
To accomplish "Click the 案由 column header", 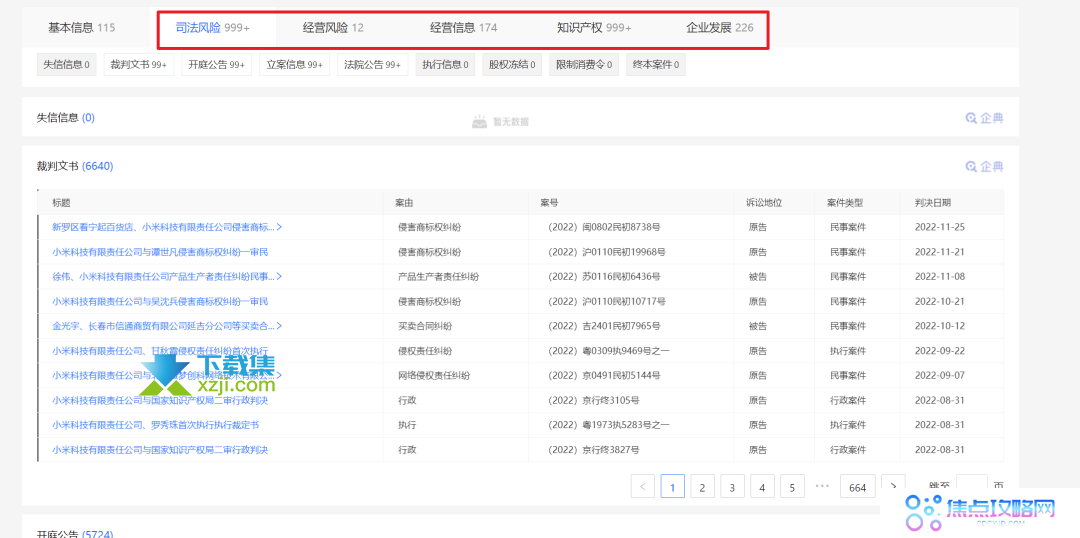I will (x=404, y=203).
